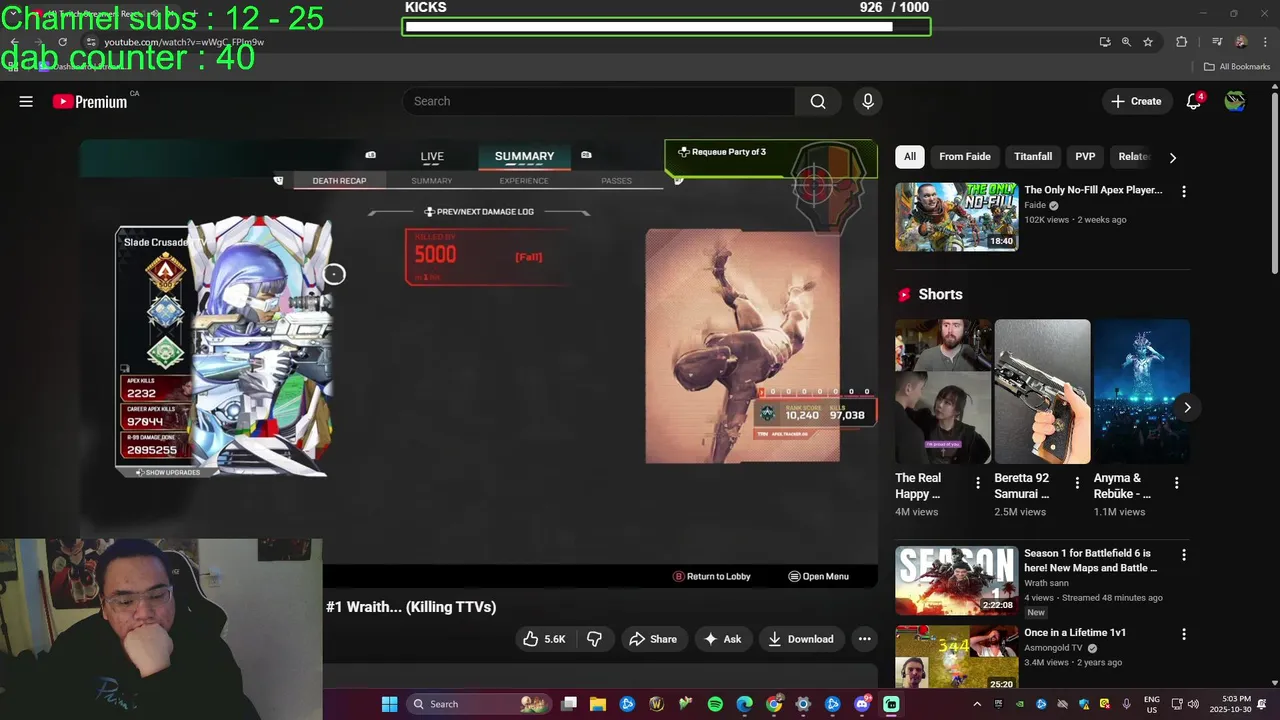Select the PVP chip
The image size is (1280, 720).
tap(1085, 156)
